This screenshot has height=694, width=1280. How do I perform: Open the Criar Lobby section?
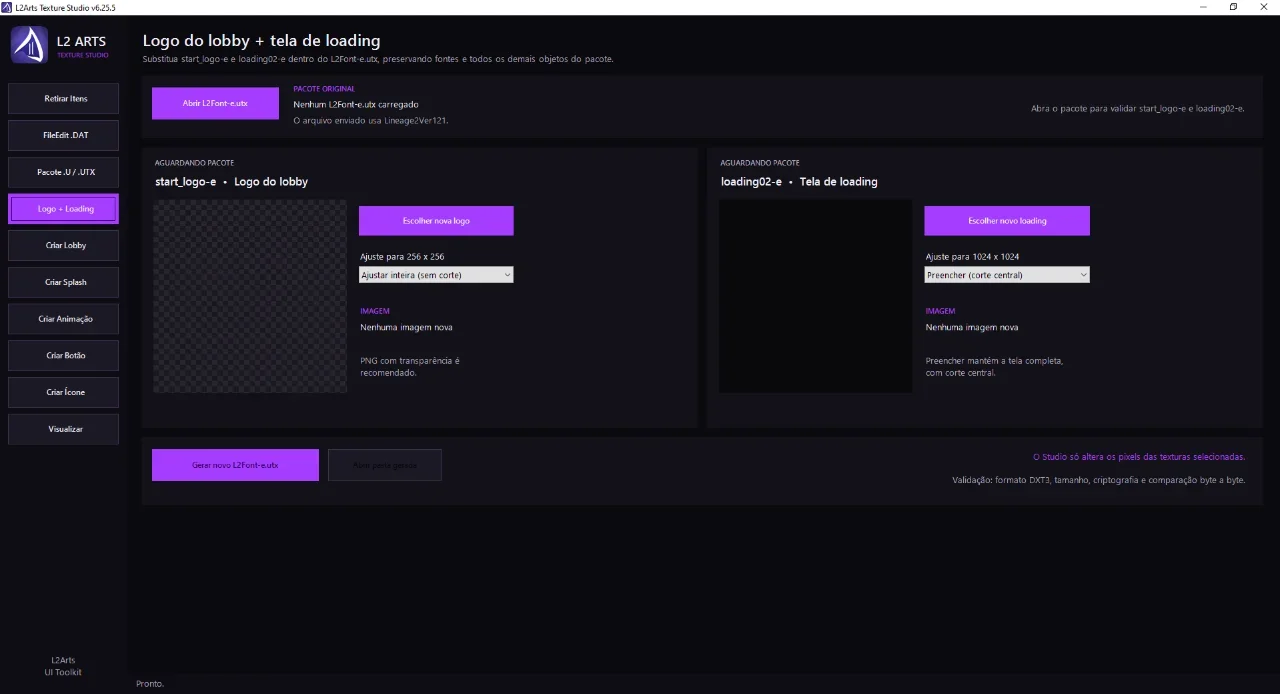click(64, 245)
